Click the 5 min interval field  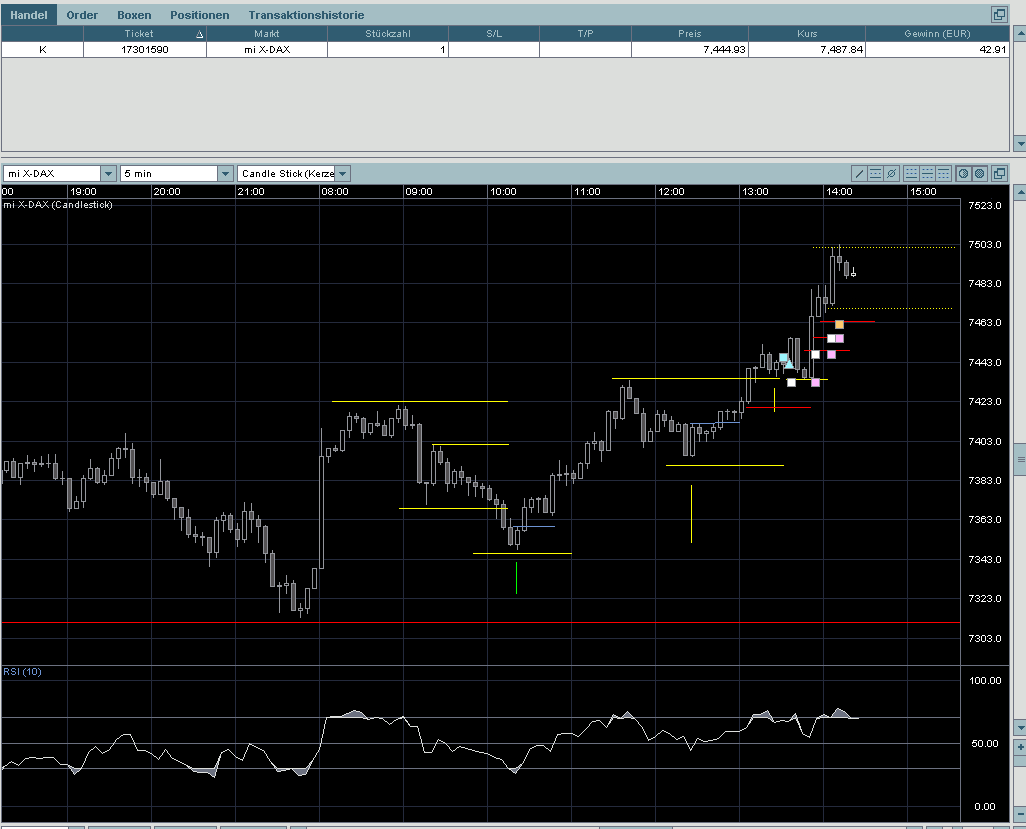click(x=169, y=173)
